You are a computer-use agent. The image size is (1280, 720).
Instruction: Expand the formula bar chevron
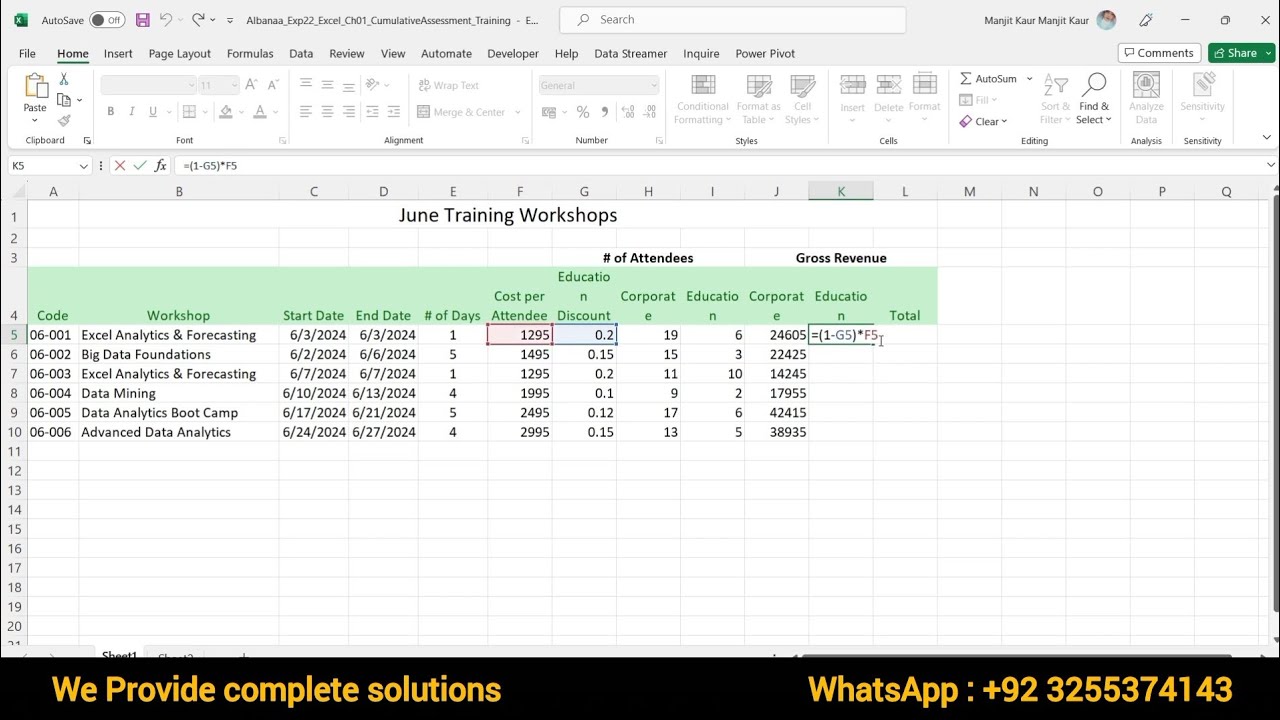pyautogui.click(x=1271, y=166)
